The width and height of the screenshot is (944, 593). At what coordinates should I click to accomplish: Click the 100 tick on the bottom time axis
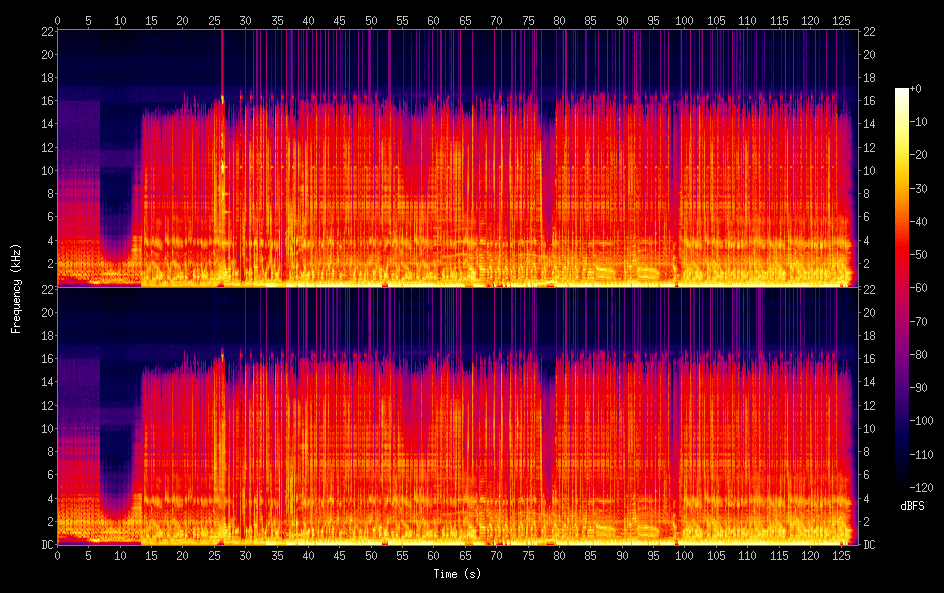pos(684,556)
